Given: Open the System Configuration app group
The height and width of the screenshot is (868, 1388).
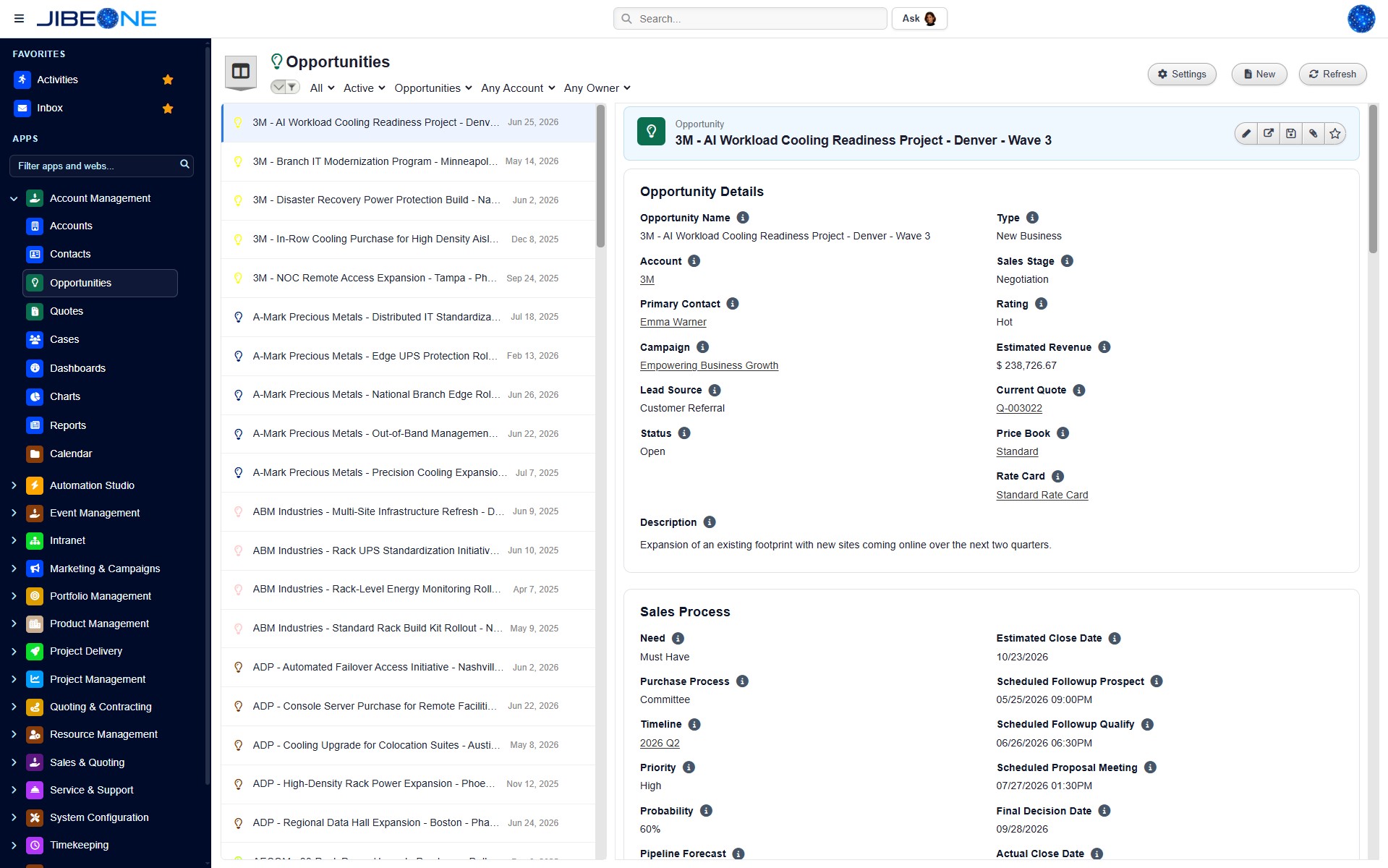Looking at the screenshot, I should [99, 818].
